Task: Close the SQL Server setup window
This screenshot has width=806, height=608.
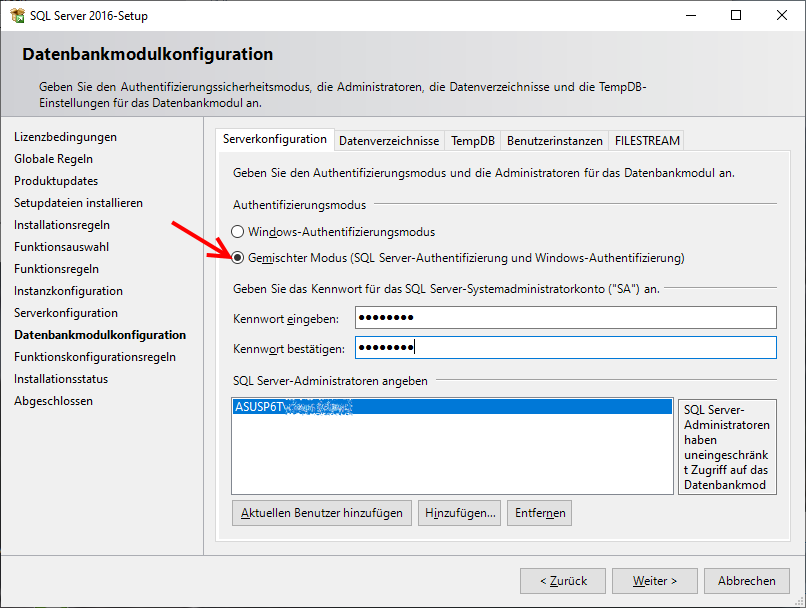Action: (x=782, y=15)
